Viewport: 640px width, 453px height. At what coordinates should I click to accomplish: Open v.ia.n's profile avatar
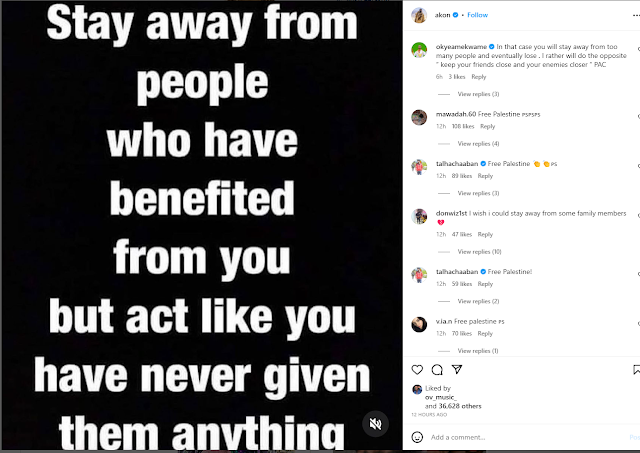pos(419,324)
